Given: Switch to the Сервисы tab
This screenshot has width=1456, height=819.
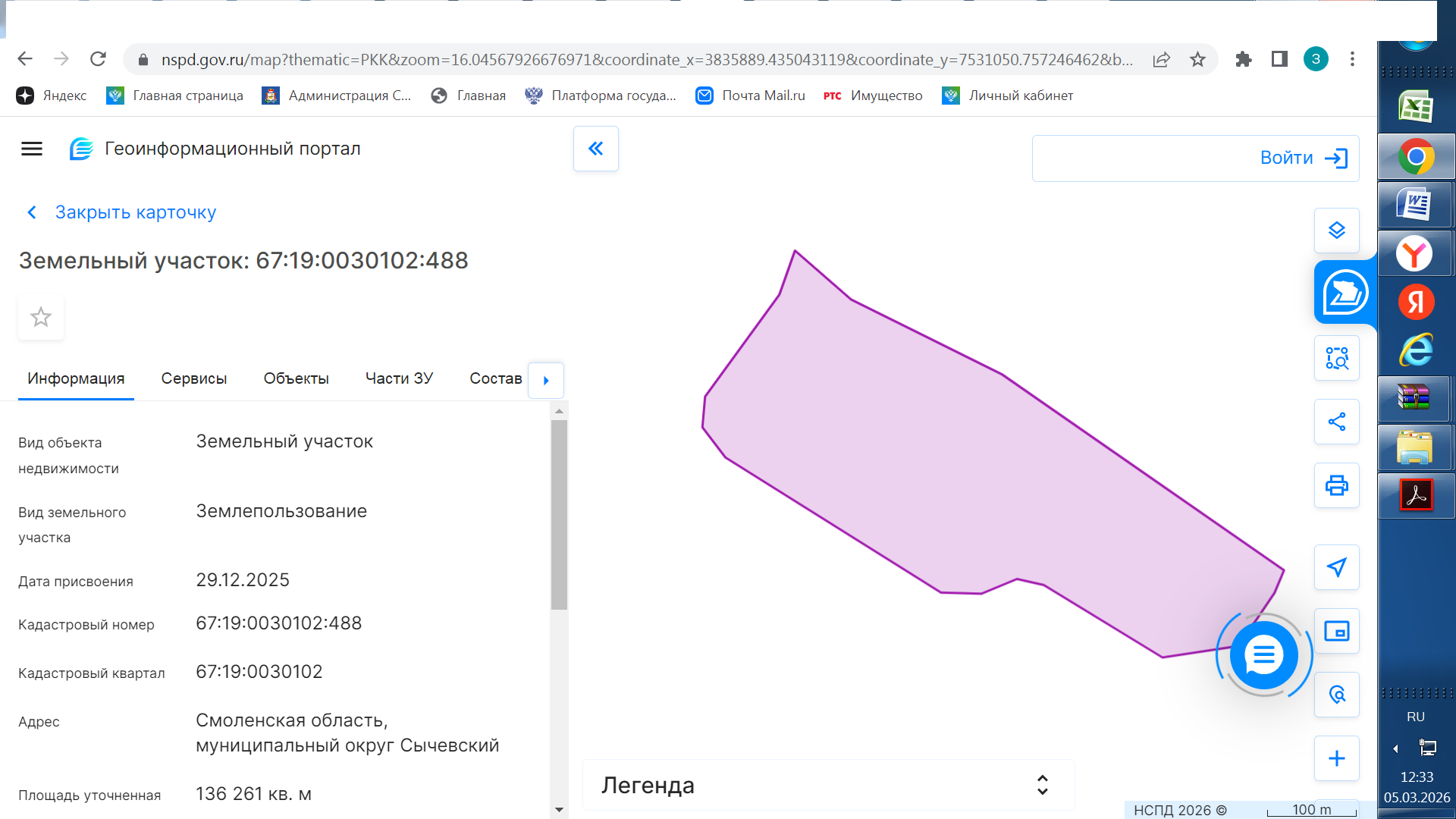Looking at the screenshot, I should (193, 378).
